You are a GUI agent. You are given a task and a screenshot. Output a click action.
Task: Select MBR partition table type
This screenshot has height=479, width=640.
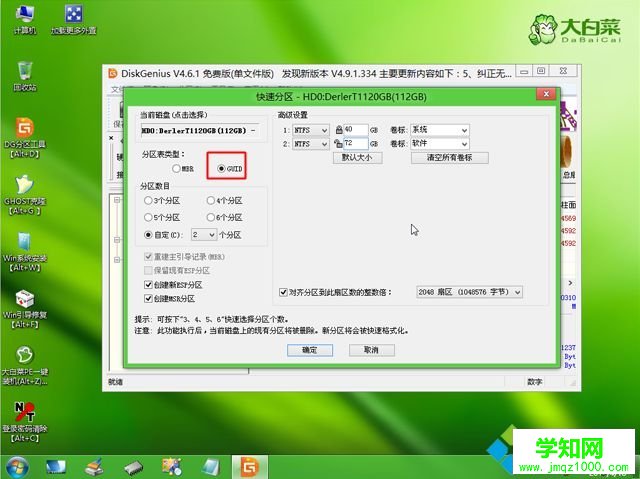point(182,169)
